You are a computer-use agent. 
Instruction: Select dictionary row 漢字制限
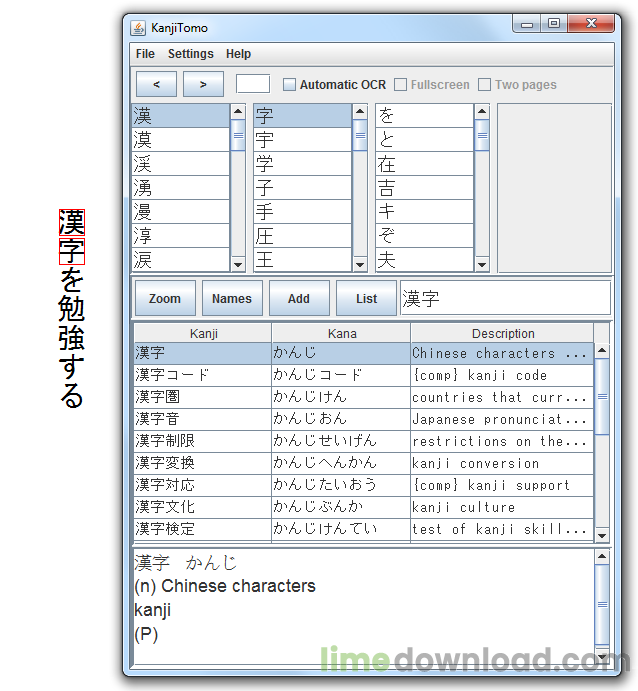click(364, 442)
